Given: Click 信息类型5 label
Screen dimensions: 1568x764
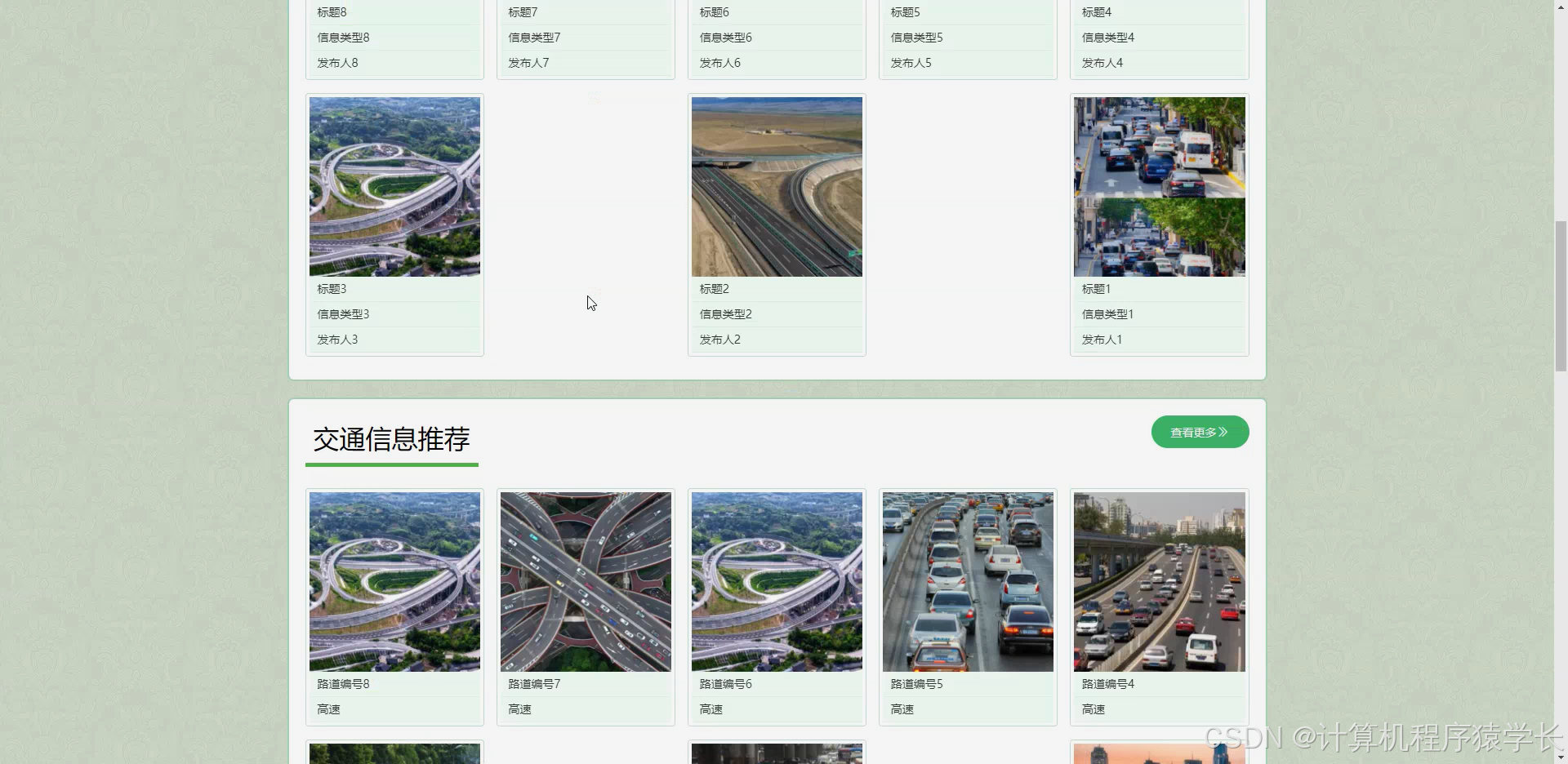Looking at the screenshot, I should pyautogui.click(x=916, y=38).
